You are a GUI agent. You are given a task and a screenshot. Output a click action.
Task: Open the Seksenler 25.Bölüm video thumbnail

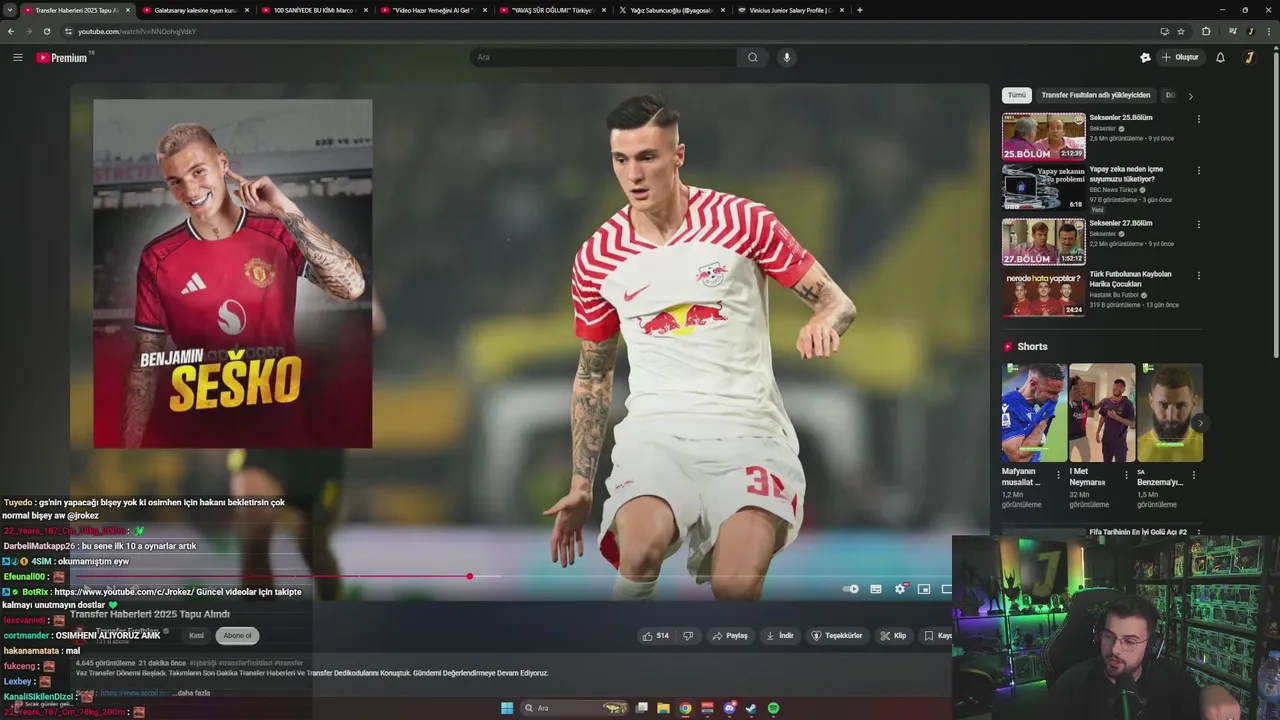[1043, 136]
